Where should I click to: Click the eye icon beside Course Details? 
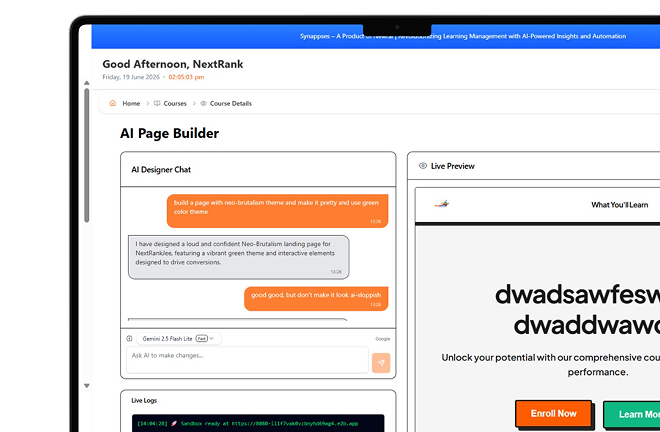pyautogui.click(x=203, y=103)
